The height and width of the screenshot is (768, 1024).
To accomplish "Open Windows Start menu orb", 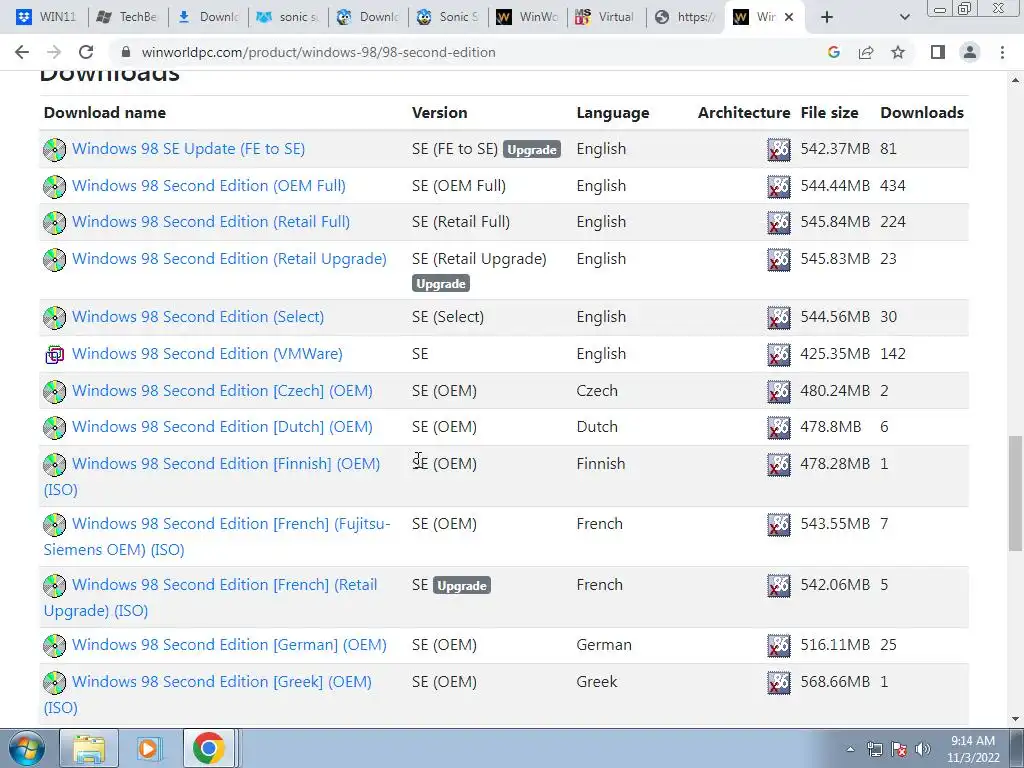I will click(27, 748).
